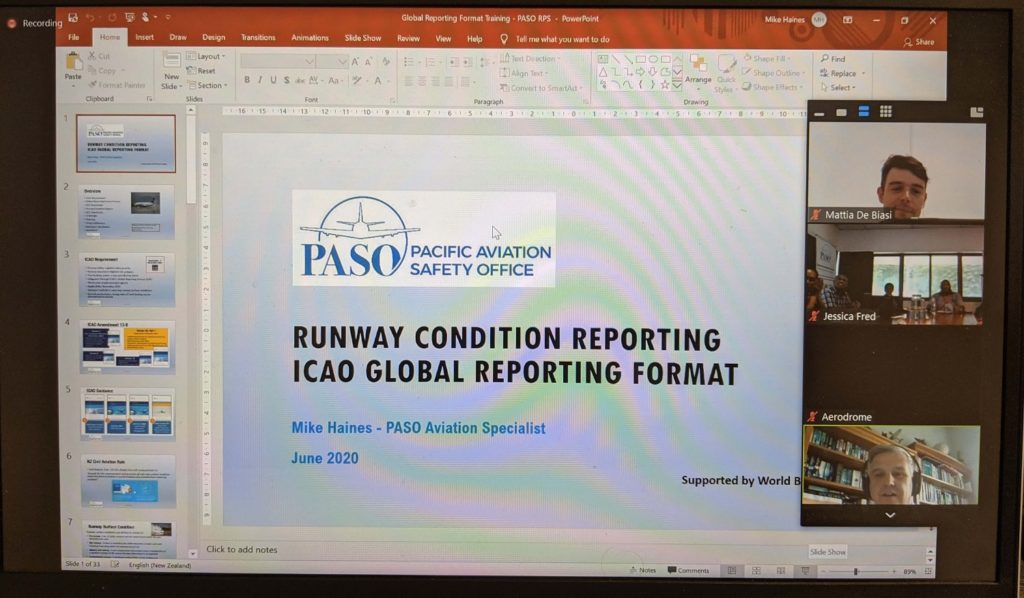Screen dimensions: 1024x598
Task: Open the File menu
Action: click(74, 37)
